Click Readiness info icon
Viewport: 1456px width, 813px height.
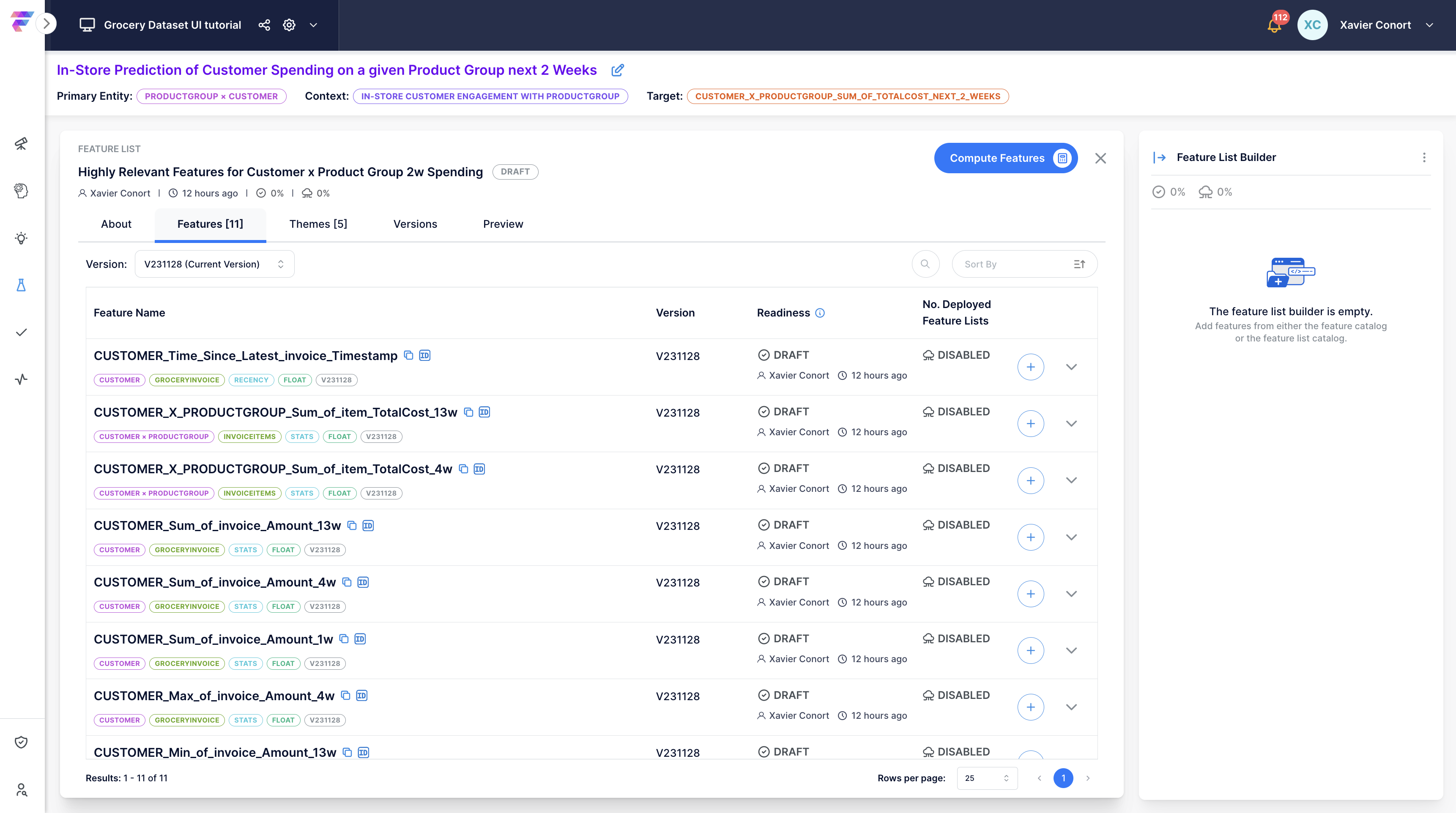(820, 313)
